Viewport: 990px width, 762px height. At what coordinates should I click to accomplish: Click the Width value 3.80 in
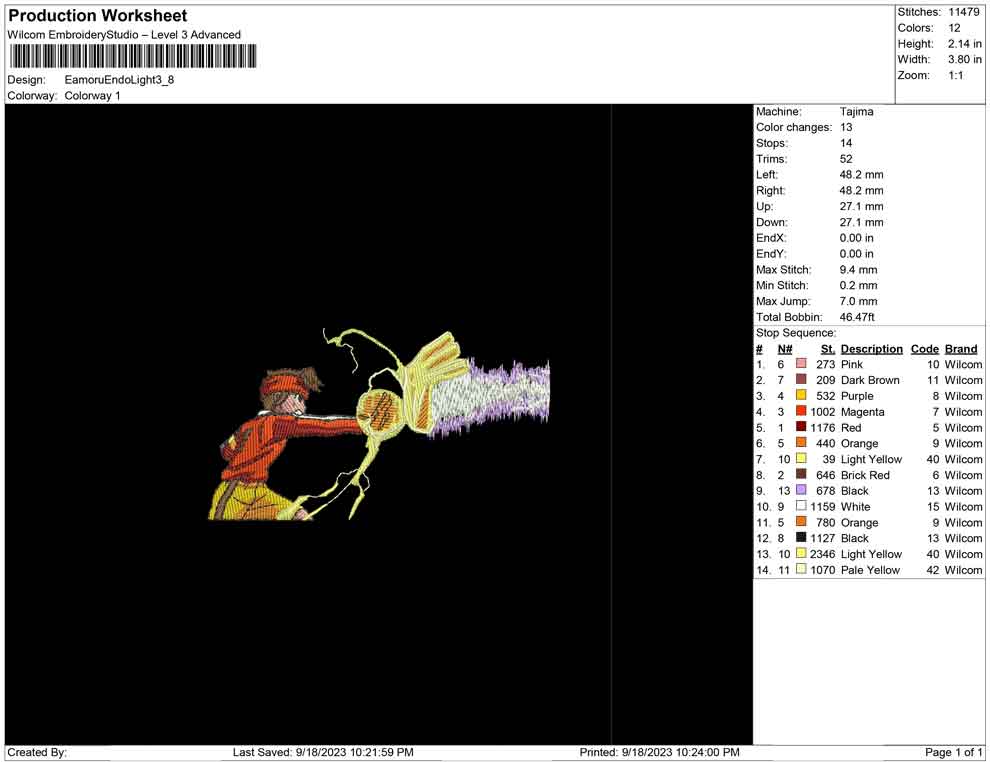(964, 59)
